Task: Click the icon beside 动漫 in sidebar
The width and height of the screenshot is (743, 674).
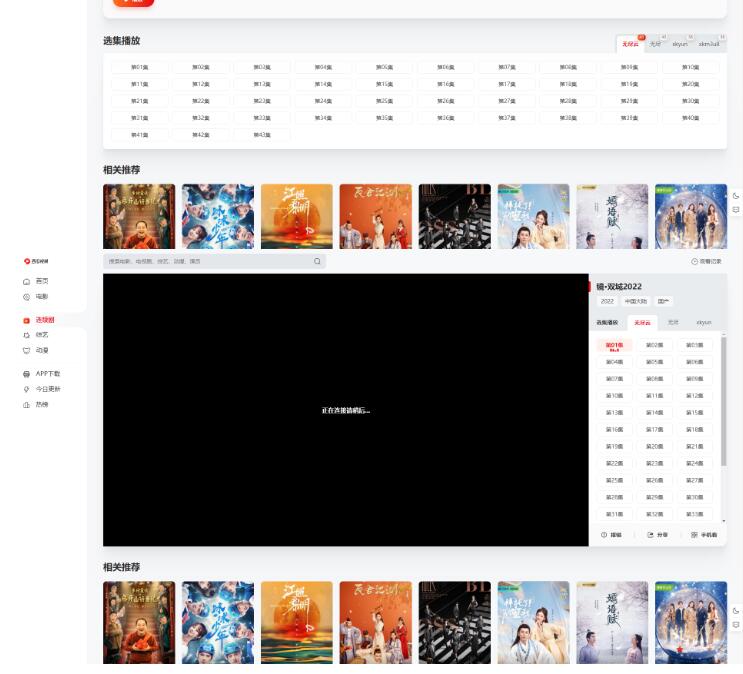Action: point(27,351)
